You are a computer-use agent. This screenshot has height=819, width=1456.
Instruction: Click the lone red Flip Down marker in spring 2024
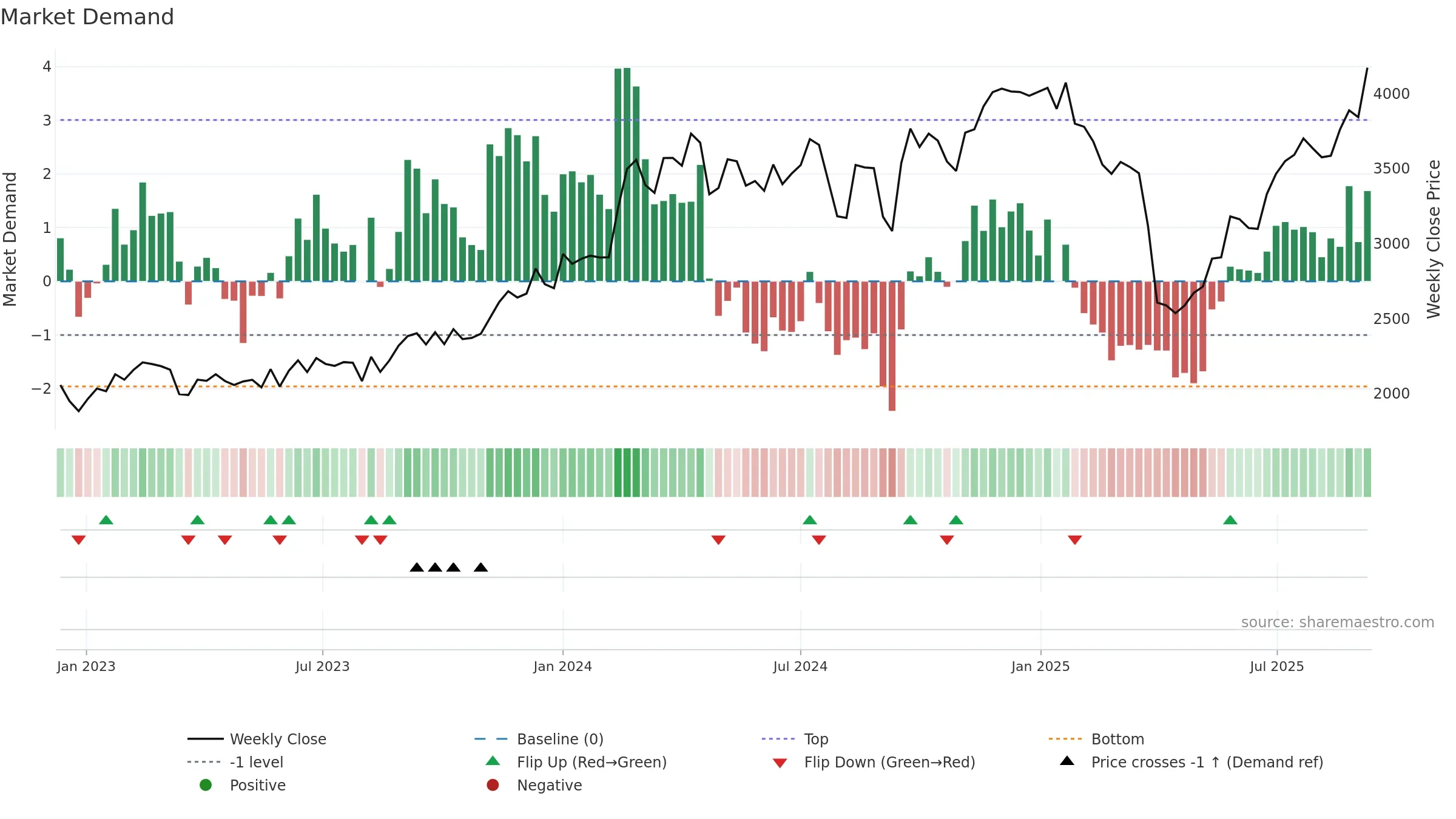[x=718, y=540]
